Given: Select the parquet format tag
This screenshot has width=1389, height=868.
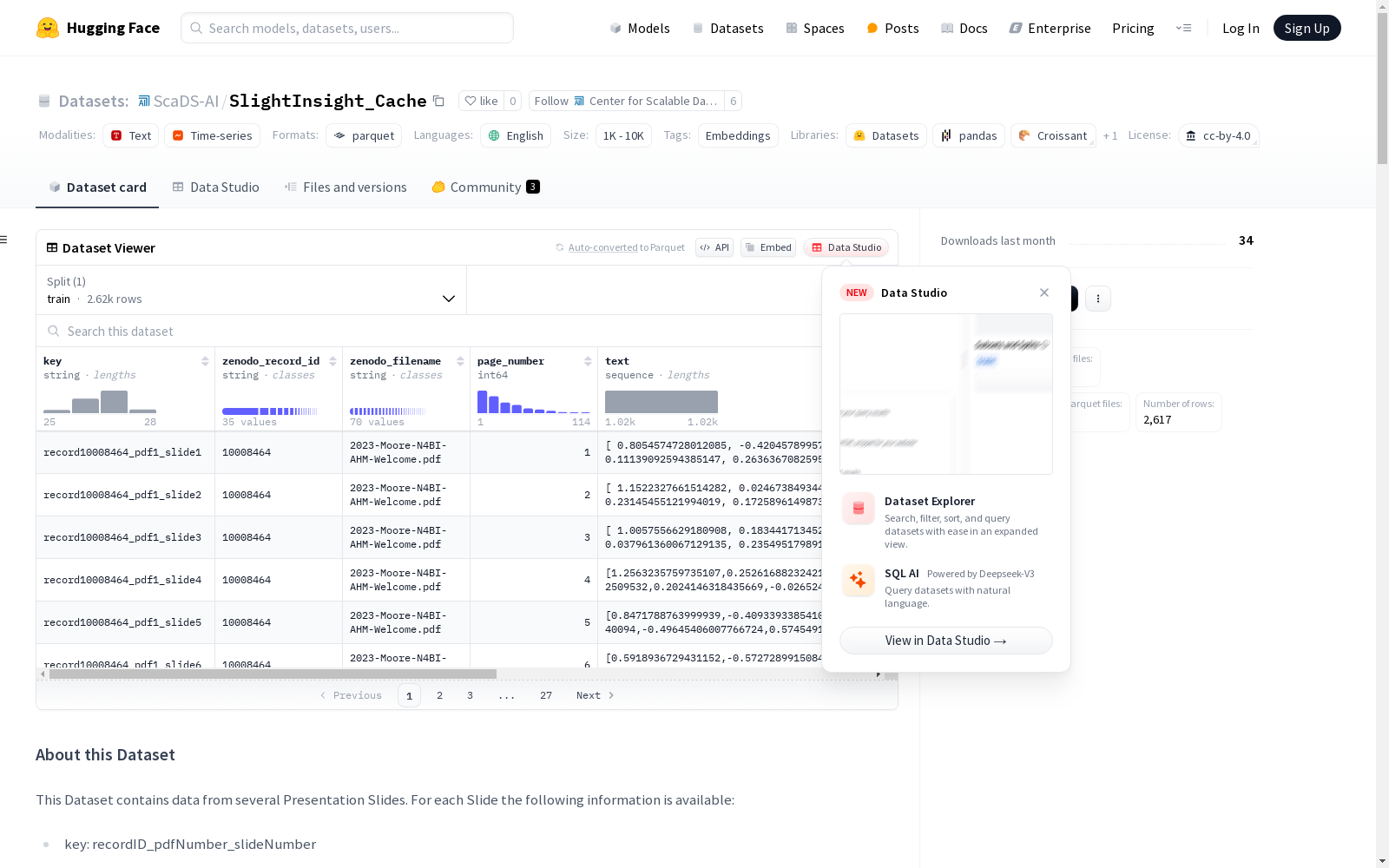Looking at the screenshot, I should (x=364, y=135).
